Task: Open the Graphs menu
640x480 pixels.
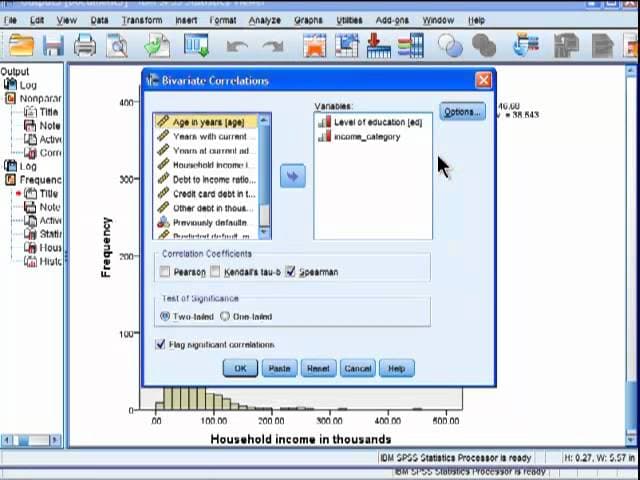Action: coord(308,20)
